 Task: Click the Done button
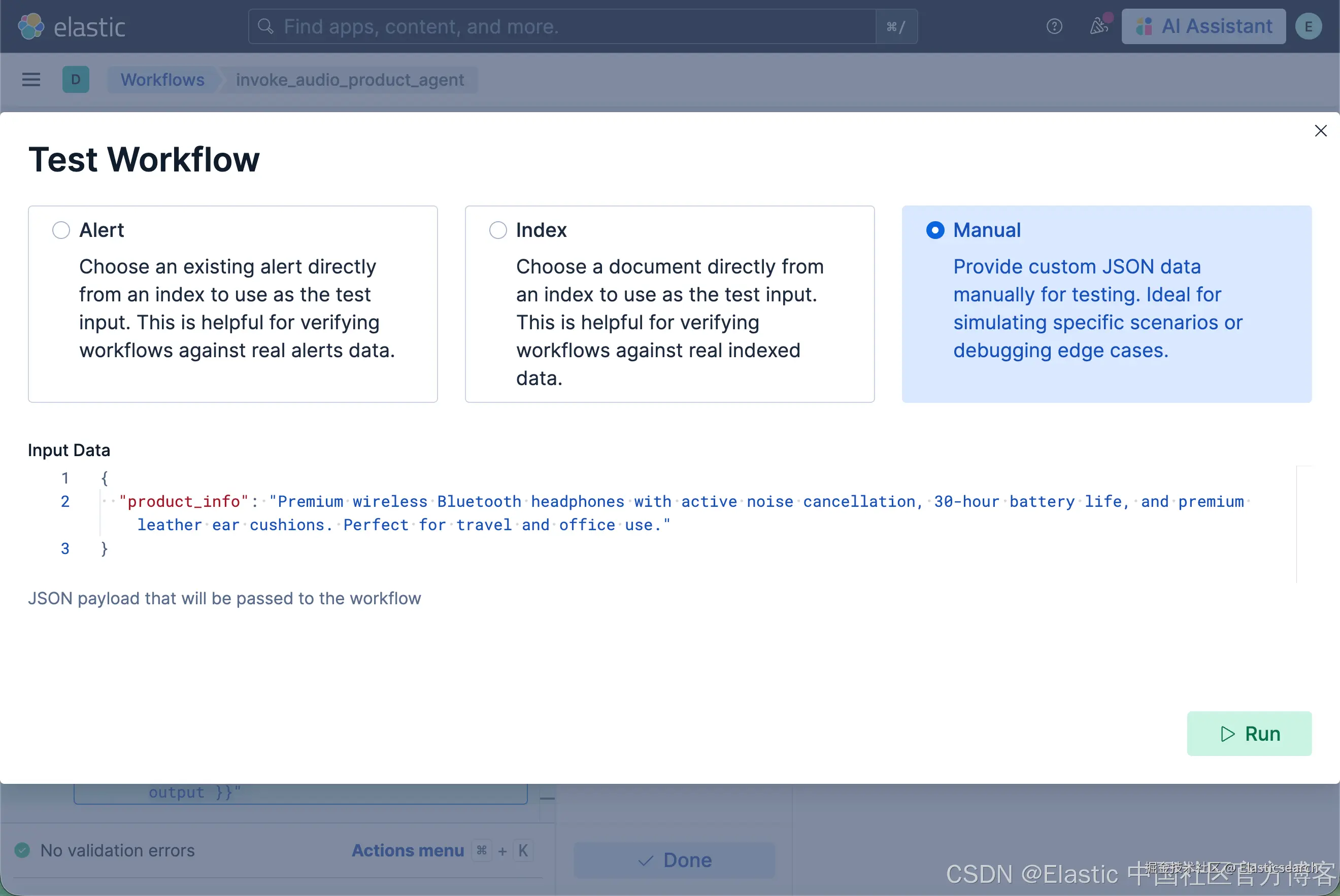tap(675, 860)
